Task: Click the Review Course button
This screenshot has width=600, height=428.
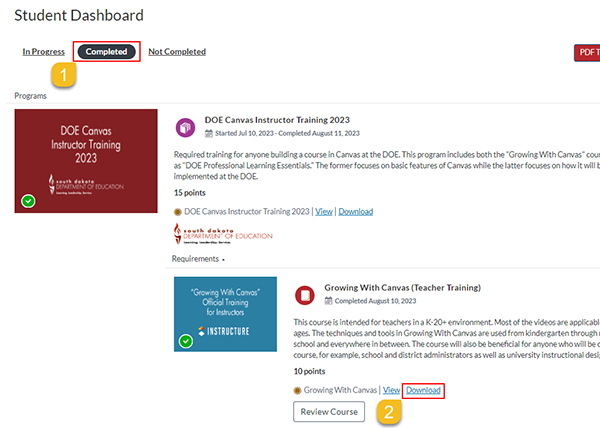Action: pyautogui.click(x=329, y=412)
